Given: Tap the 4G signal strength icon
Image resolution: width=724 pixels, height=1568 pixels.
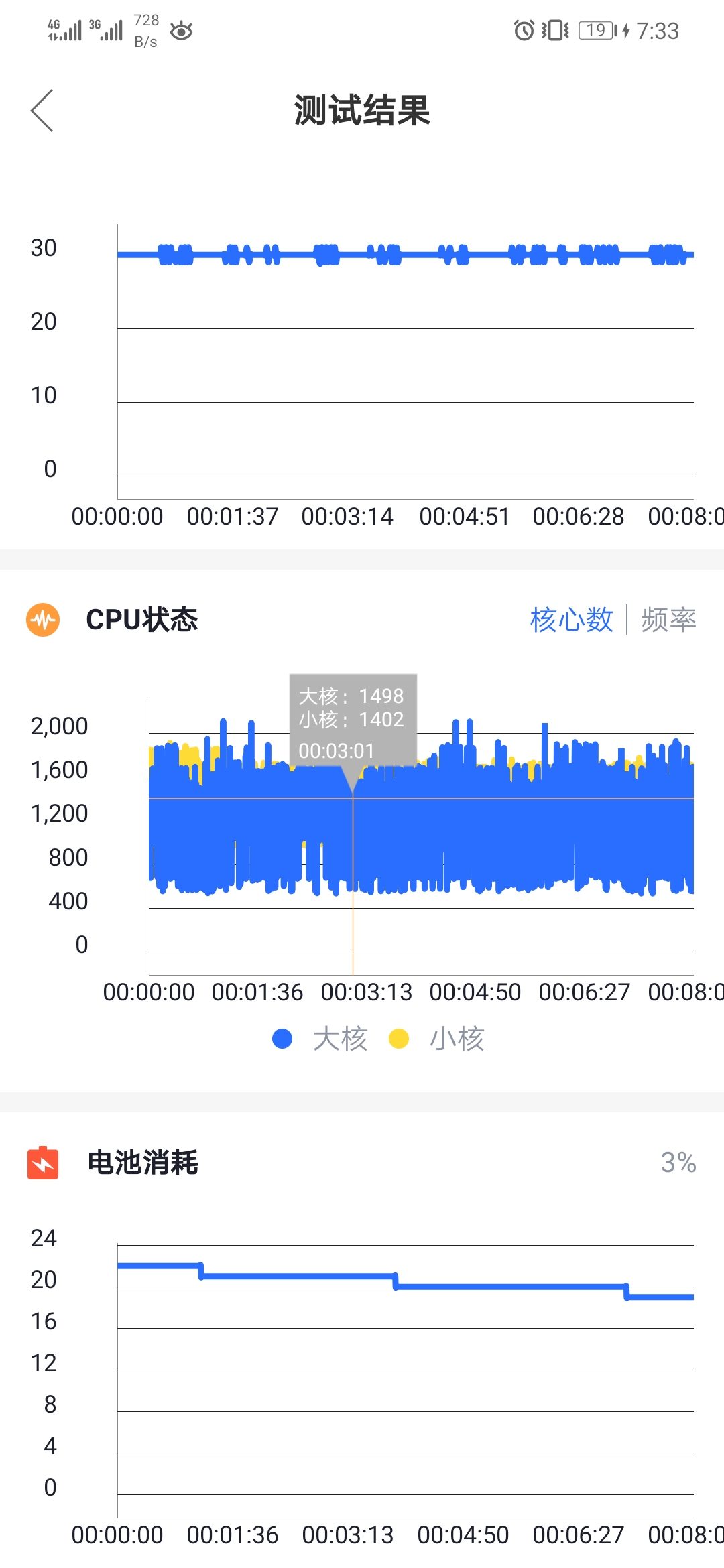Looking at the screenshot, I should (x=64, y=30).
